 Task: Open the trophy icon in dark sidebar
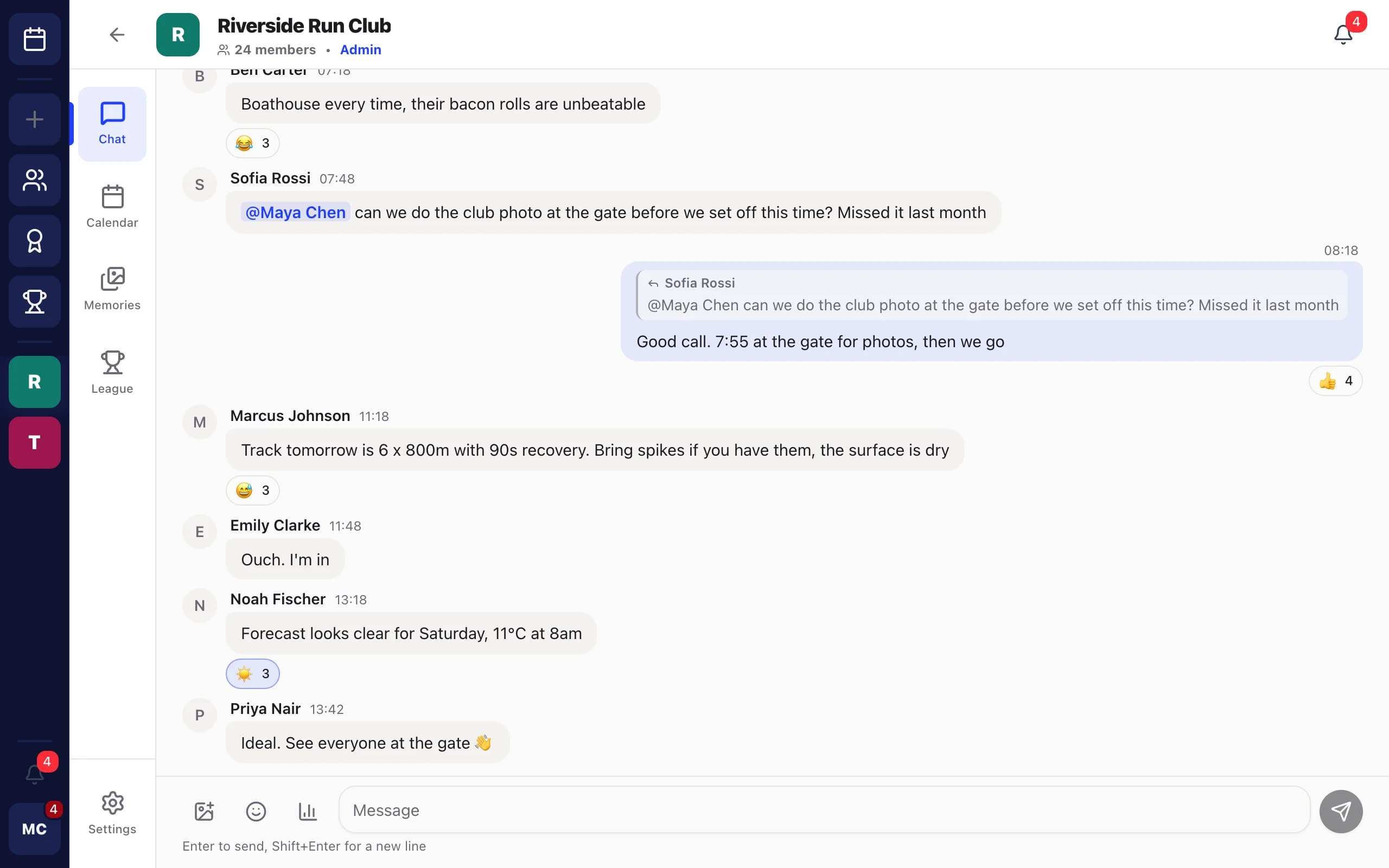(x=34, y=302)
